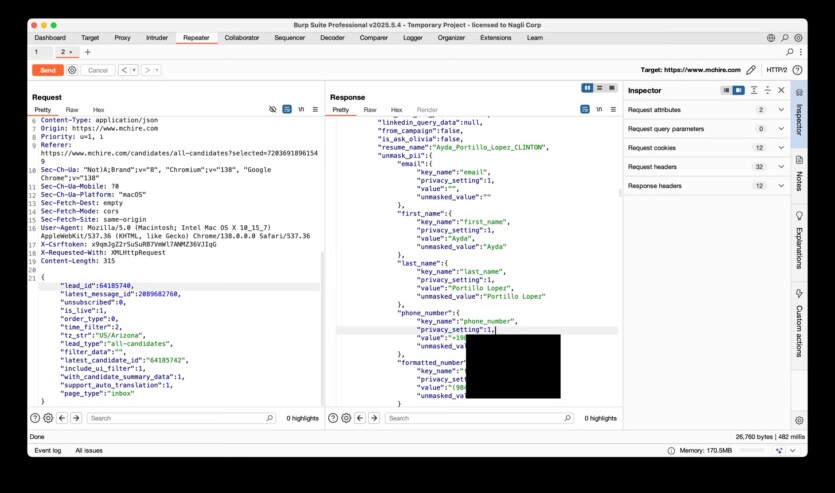835x493 pixels.
Task: Select Repeater tab number 1
Action: [x=36, y=52]
